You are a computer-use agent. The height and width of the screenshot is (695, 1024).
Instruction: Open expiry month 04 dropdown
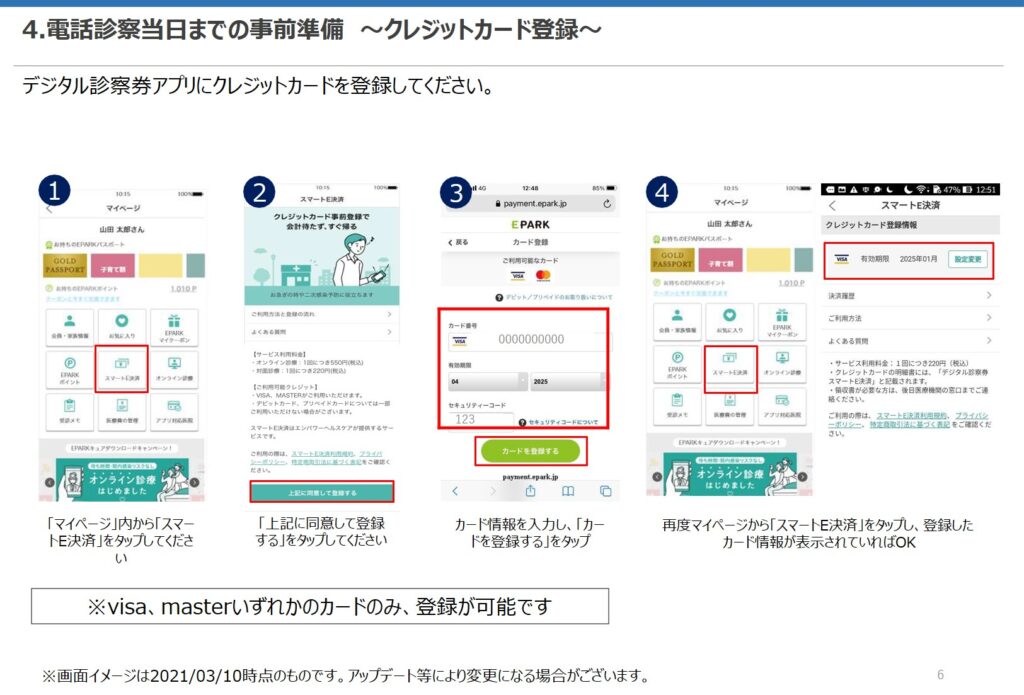click(x=487, y=381)
